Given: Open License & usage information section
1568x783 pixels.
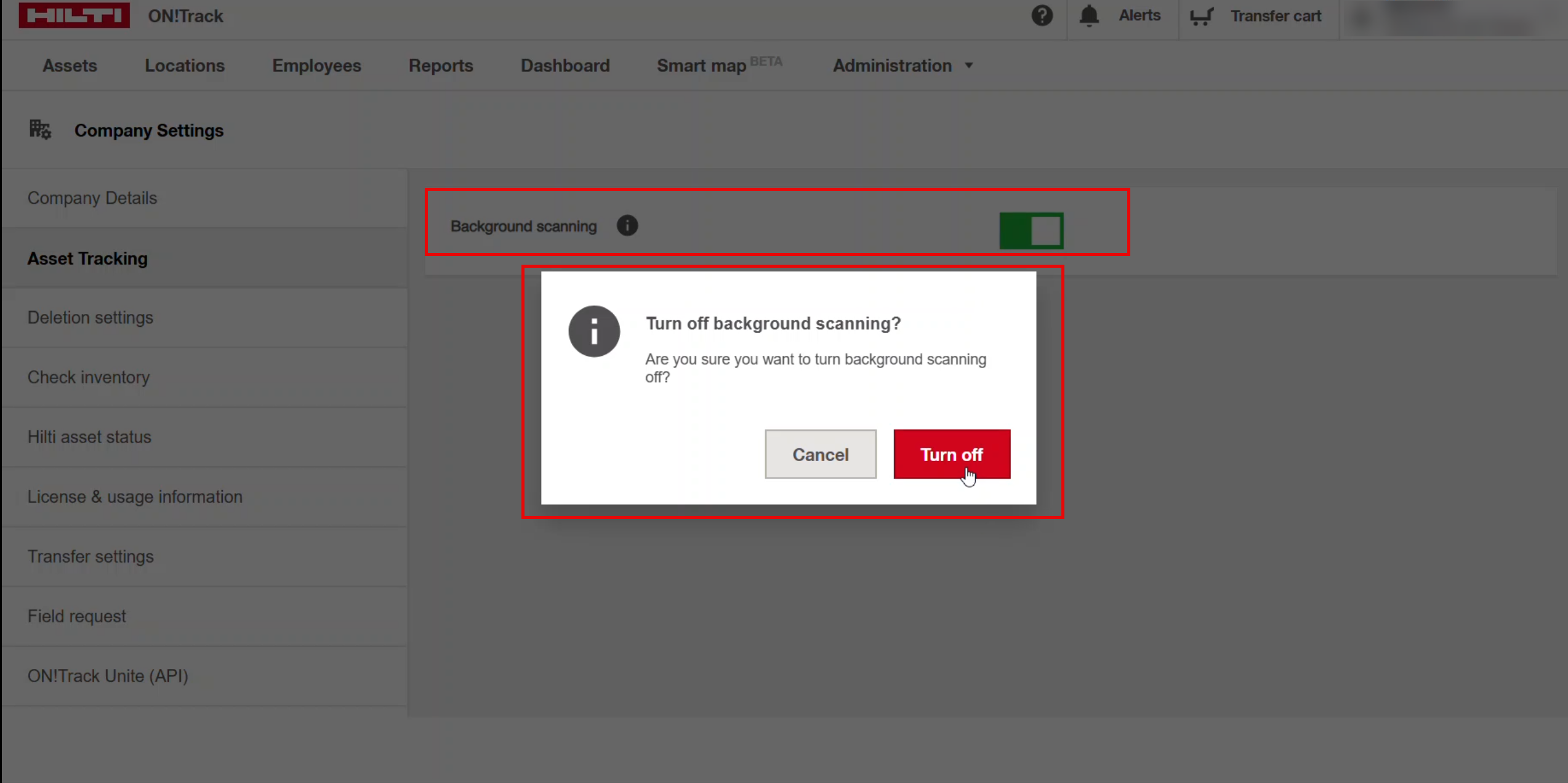Looking at the screenshot, I should coord(135,497).
